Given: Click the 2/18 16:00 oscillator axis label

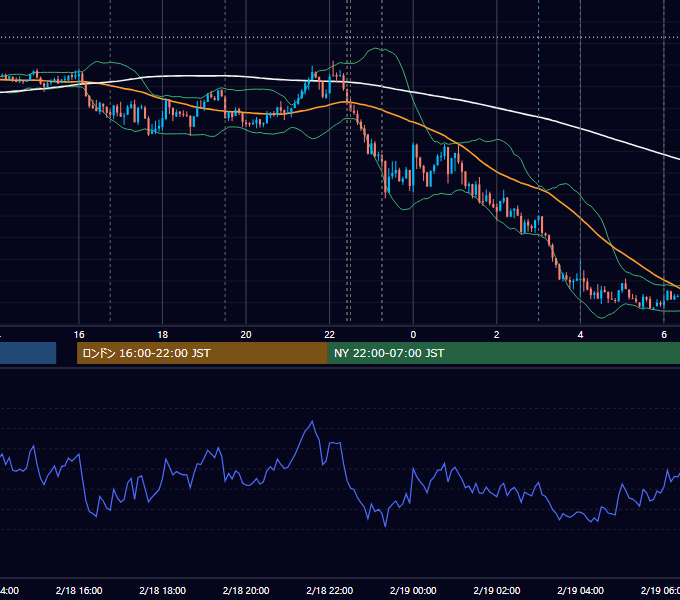Looking at the screenshot, I should pyautogui.click(x=79, y=590).
